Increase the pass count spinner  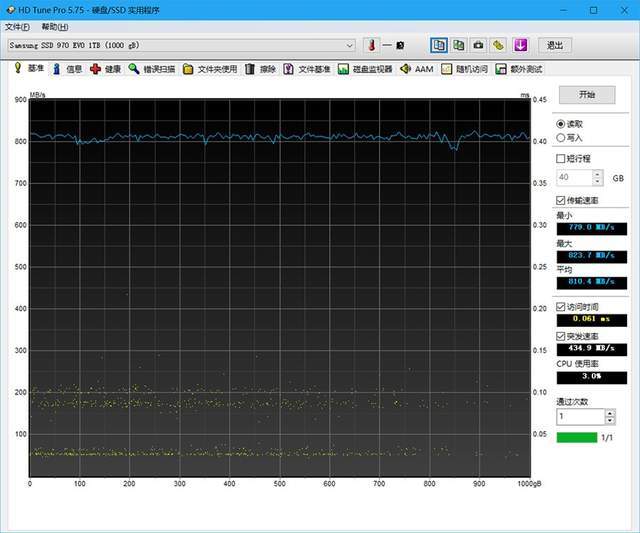click(610, 413)
